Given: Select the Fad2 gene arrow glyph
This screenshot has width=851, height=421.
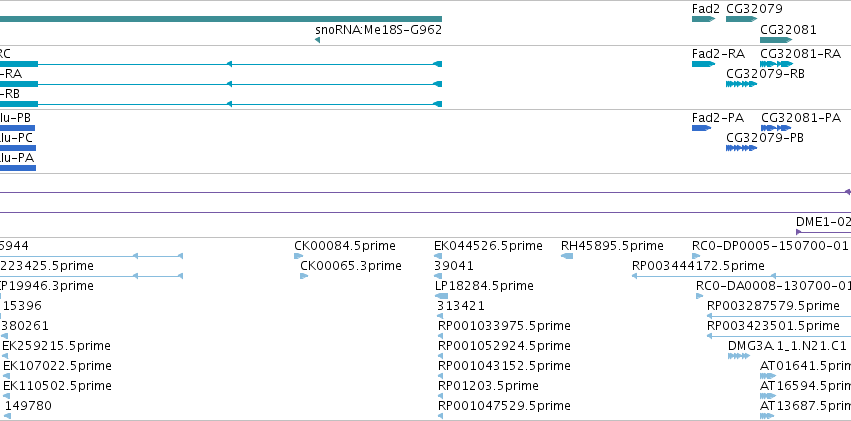Looking at the screenshot, I should point(703,20).
